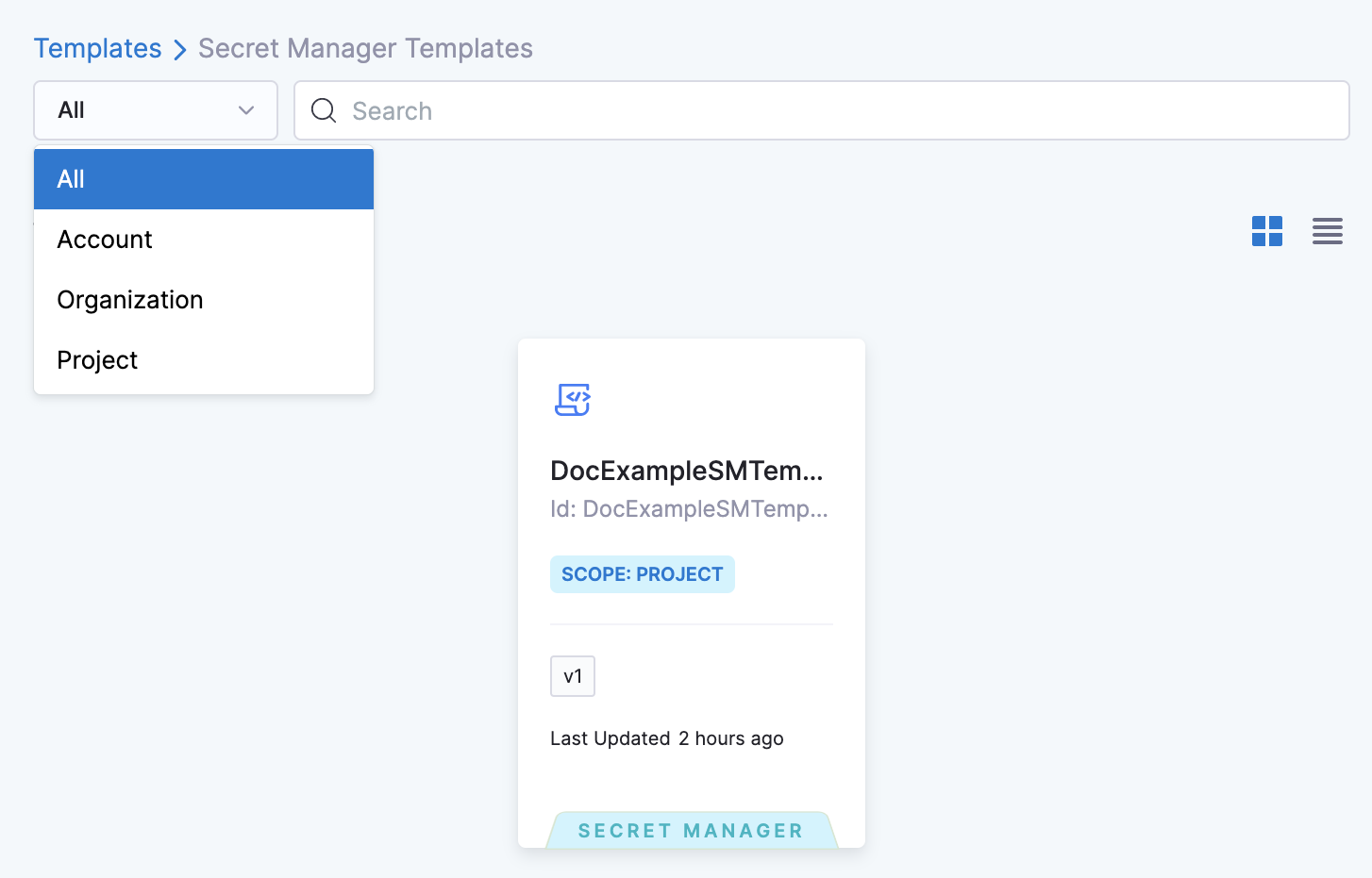1372x878 pixels.
Task: Click the v1 version label badge
Action: pyautogui.click(x=572, y=676)
